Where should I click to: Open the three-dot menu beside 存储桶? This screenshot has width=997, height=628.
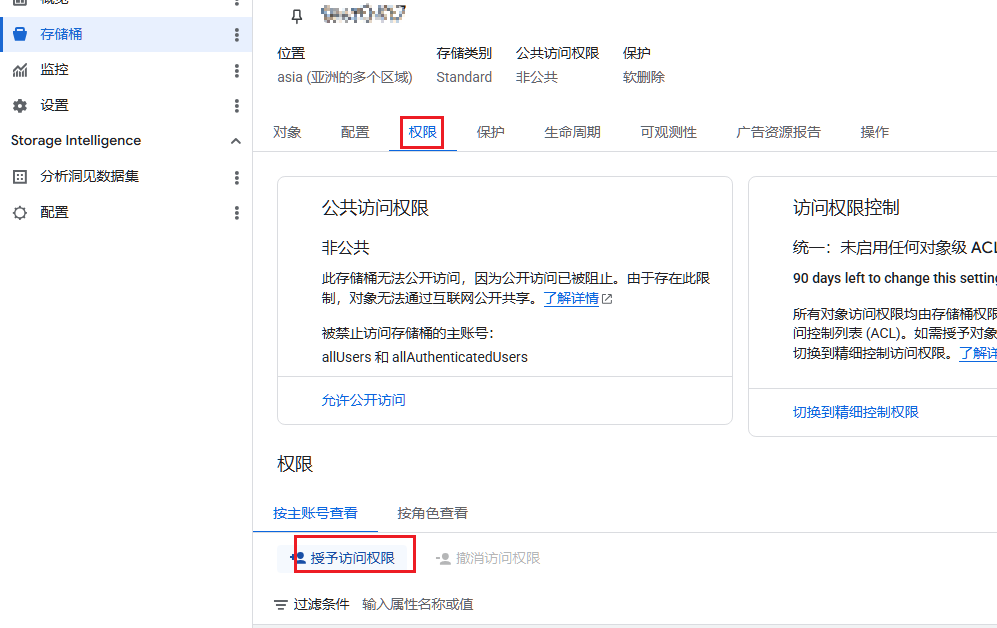(x=237, y=35)
